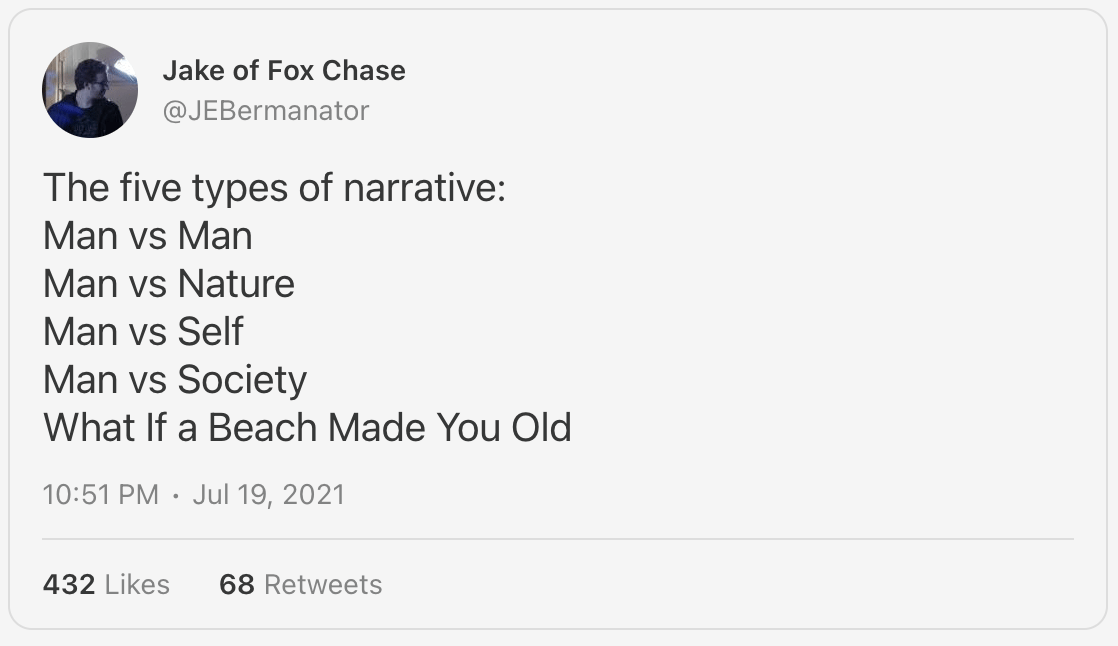Viewport: 1118px width, 646px height.
Task: Click Jake of Fox Chase's profile avatar
Action: click(90, 90)
